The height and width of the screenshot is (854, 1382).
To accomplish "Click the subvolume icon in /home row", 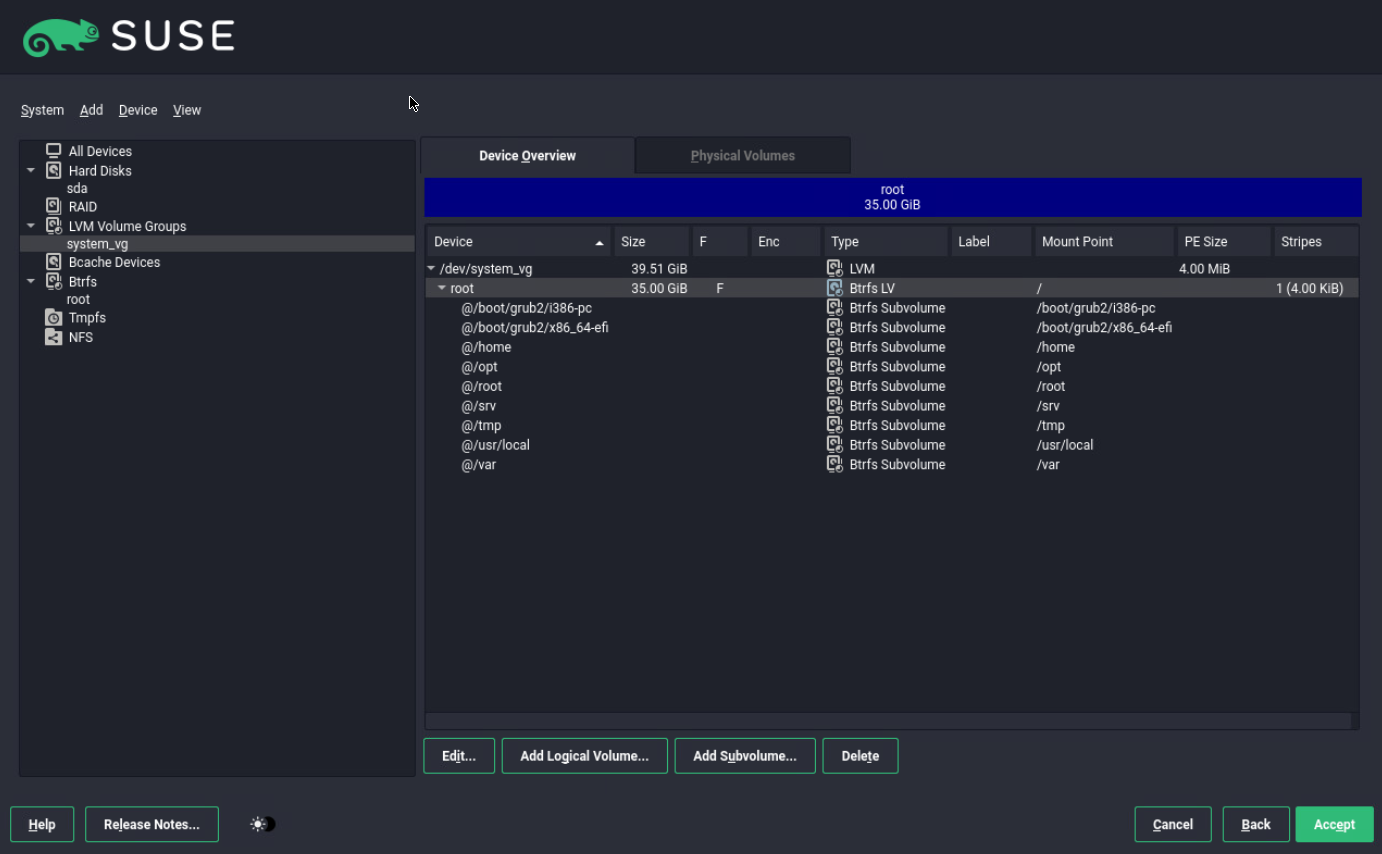I will [835, 347].
